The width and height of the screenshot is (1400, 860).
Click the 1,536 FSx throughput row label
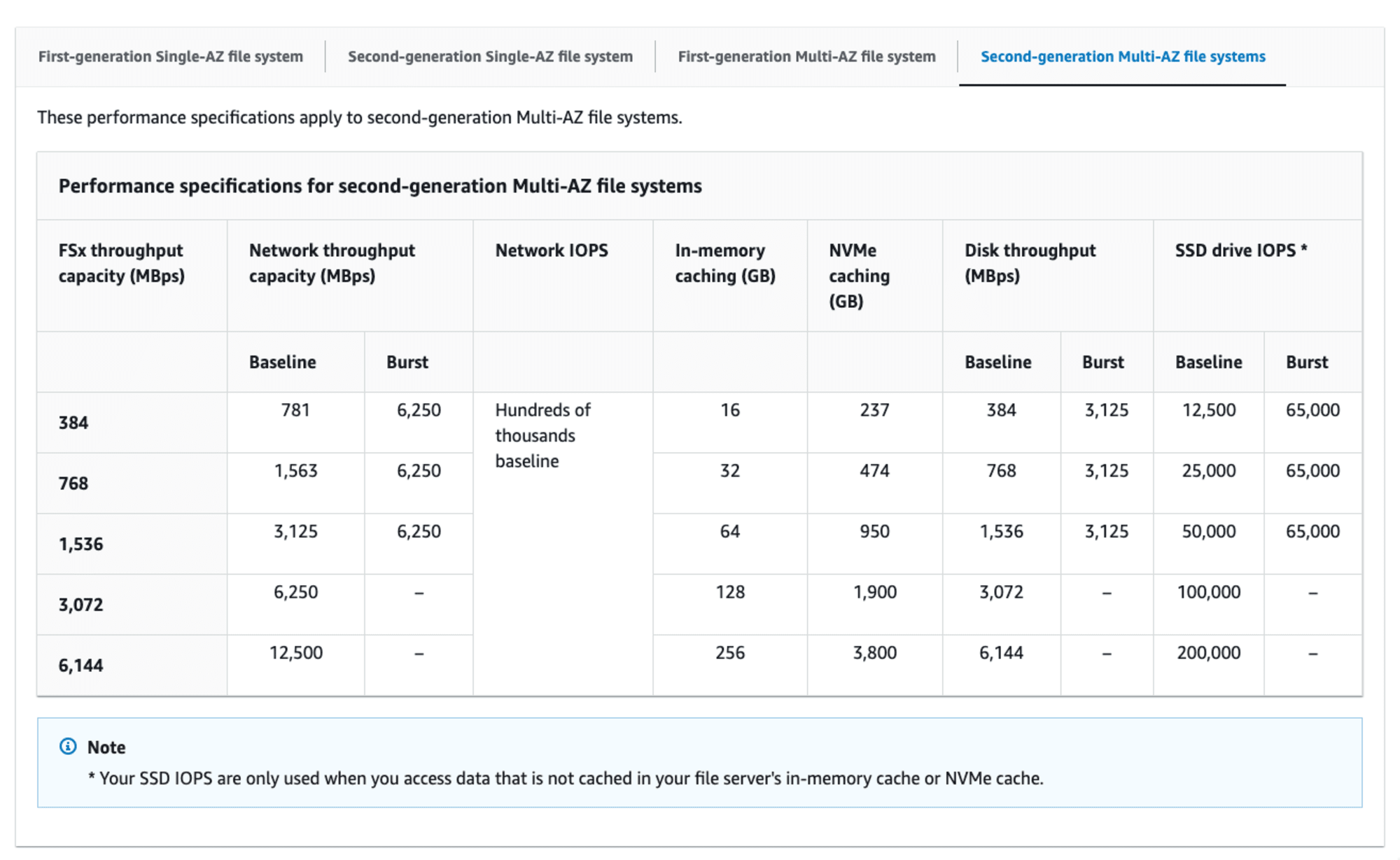(80, 544)
